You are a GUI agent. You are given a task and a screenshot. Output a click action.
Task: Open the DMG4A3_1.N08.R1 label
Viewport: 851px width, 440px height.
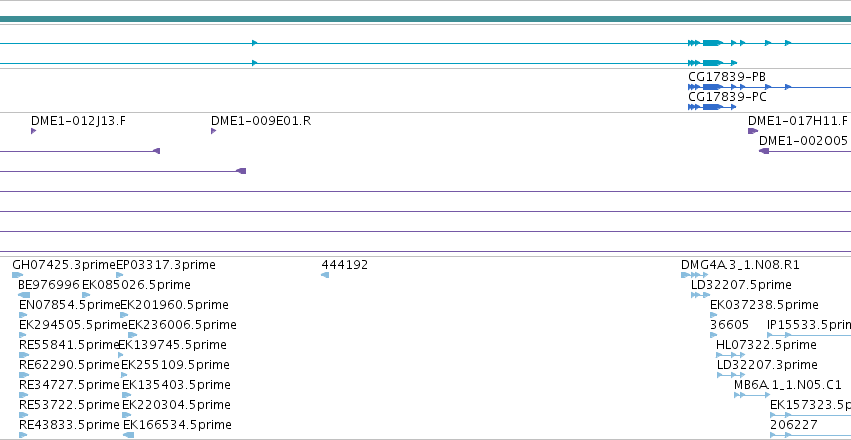(x=740, y=265)
